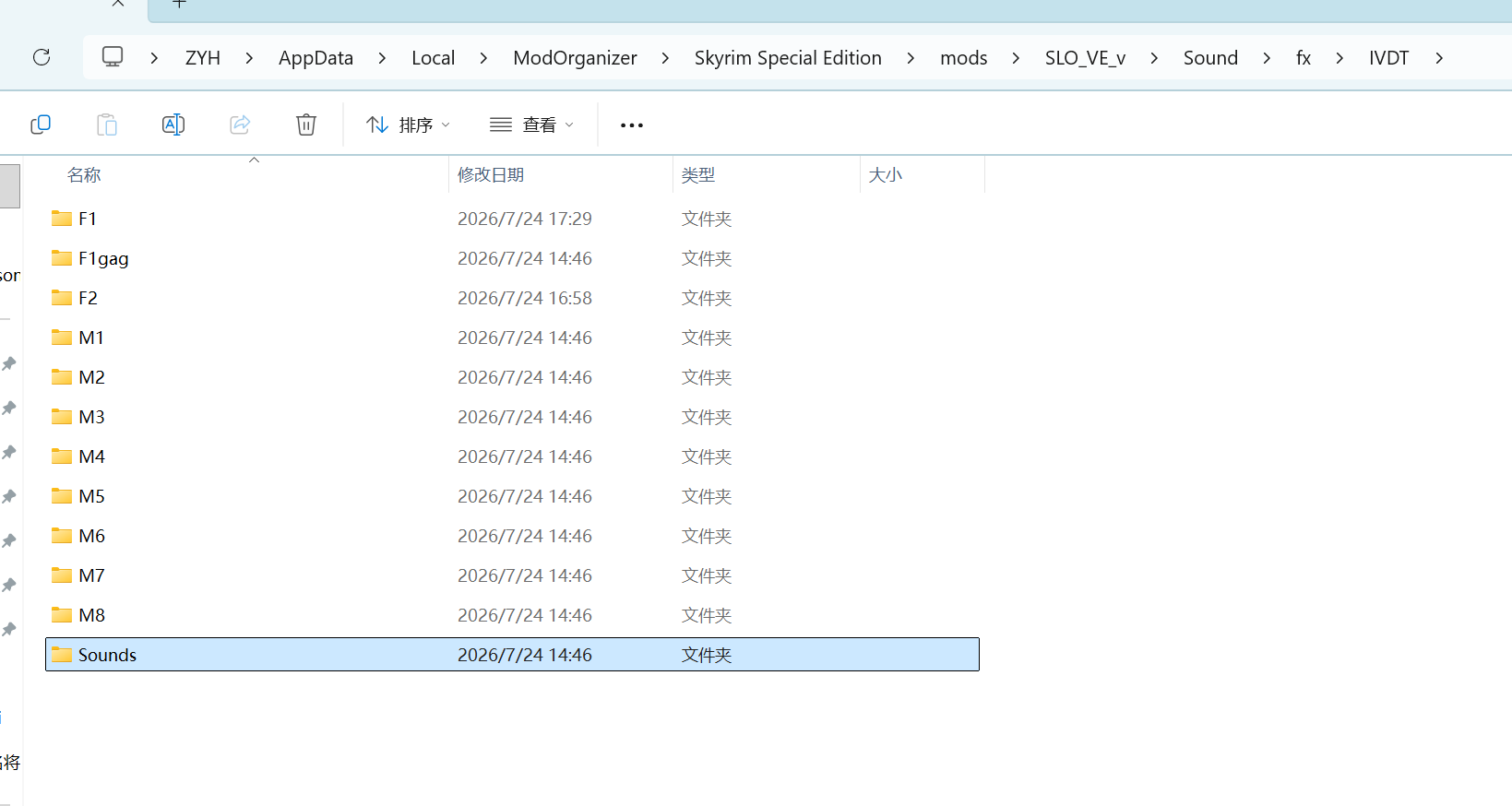
Task: Click F2 modified date 2026/7/24 16:58
Action: 525,298
